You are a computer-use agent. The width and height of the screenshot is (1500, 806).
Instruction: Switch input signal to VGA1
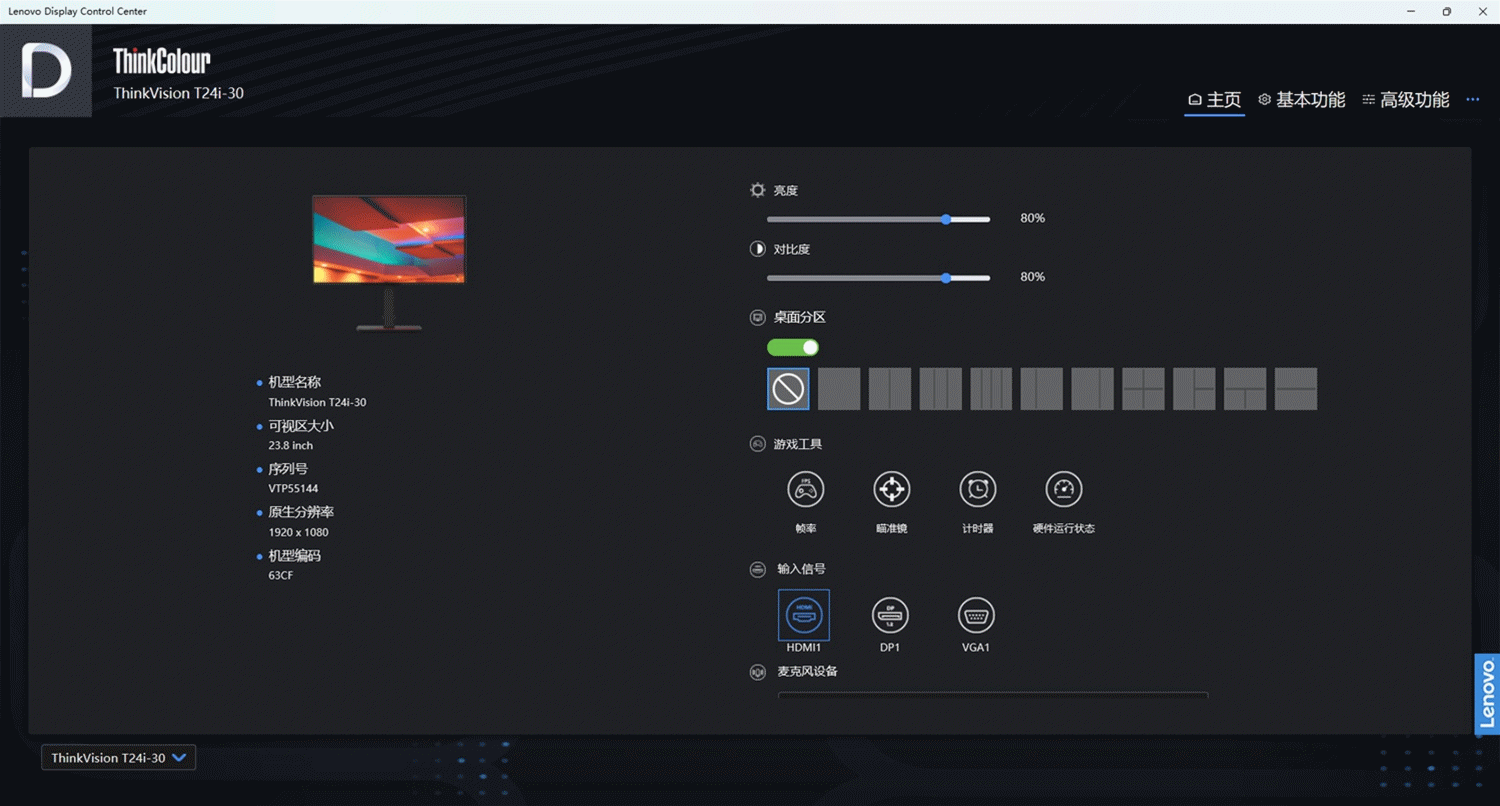976,614
